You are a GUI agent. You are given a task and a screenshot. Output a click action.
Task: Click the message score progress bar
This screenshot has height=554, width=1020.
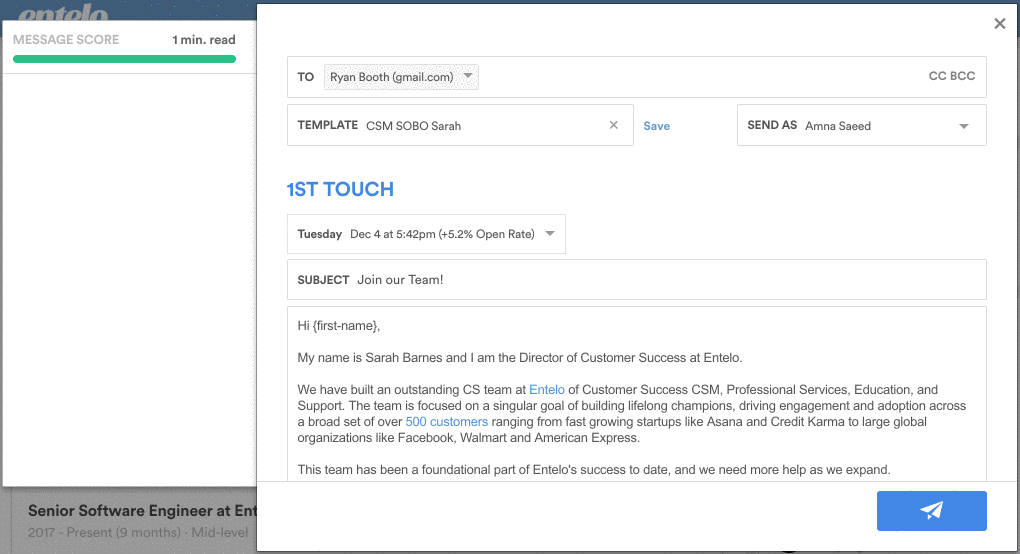(124, 59)
